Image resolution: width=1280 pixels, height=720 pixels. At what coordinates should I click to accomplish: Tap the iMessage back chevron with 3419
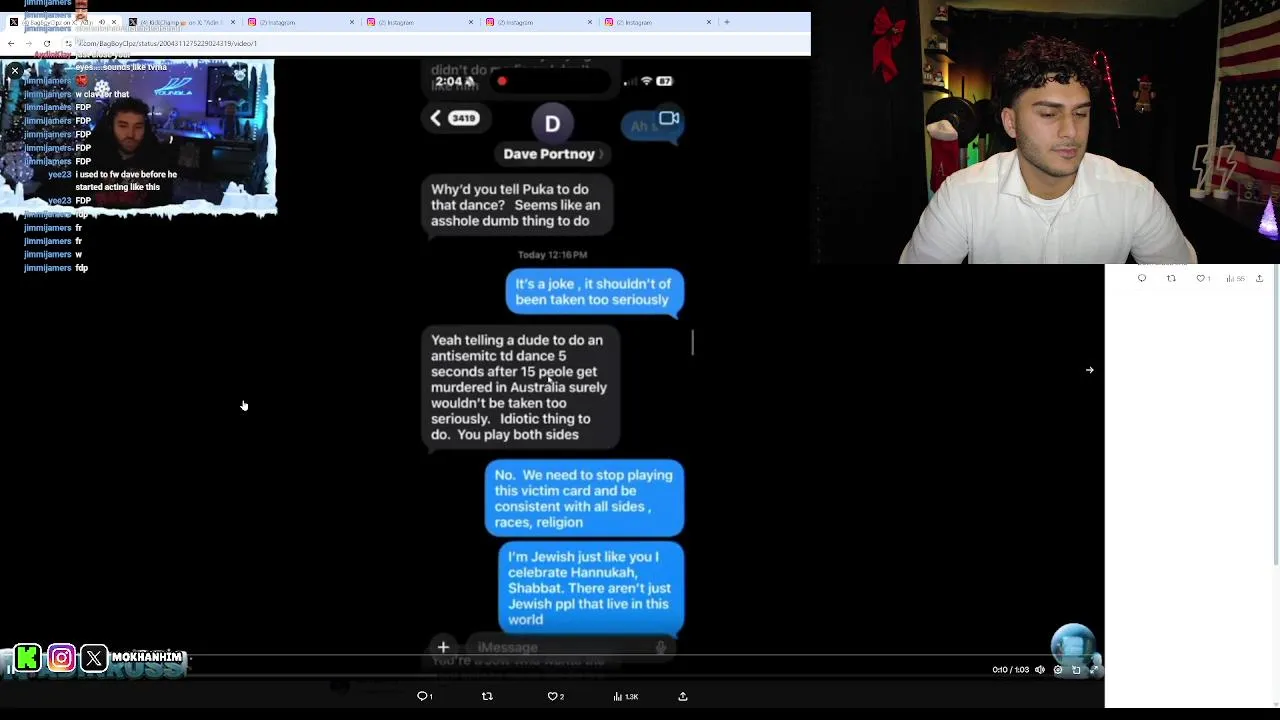(455, 118)
